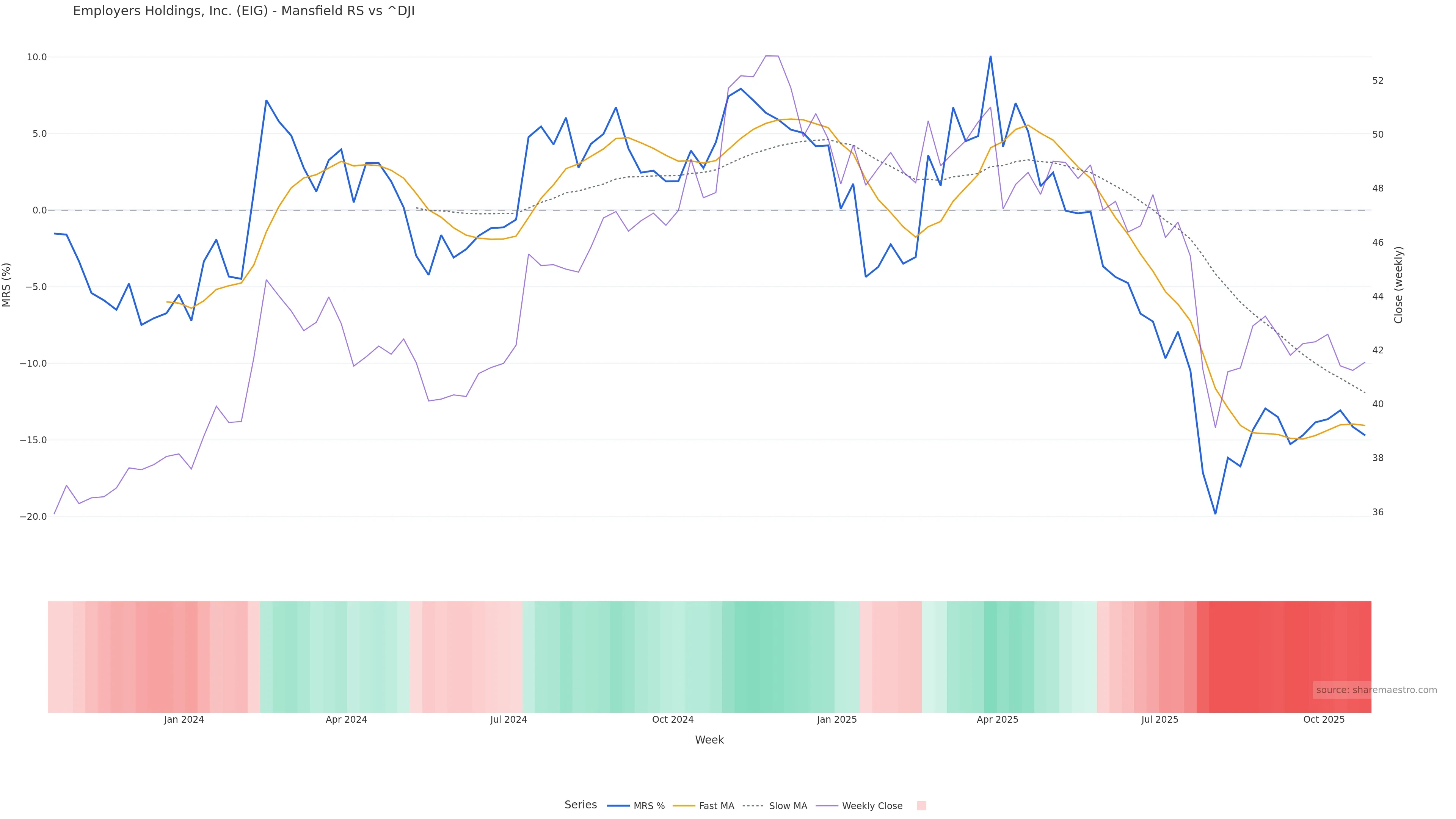Click the Apr 2024 x-axis tick label
Viewport: 1456px width, 819px height.
tap(347, 720)
